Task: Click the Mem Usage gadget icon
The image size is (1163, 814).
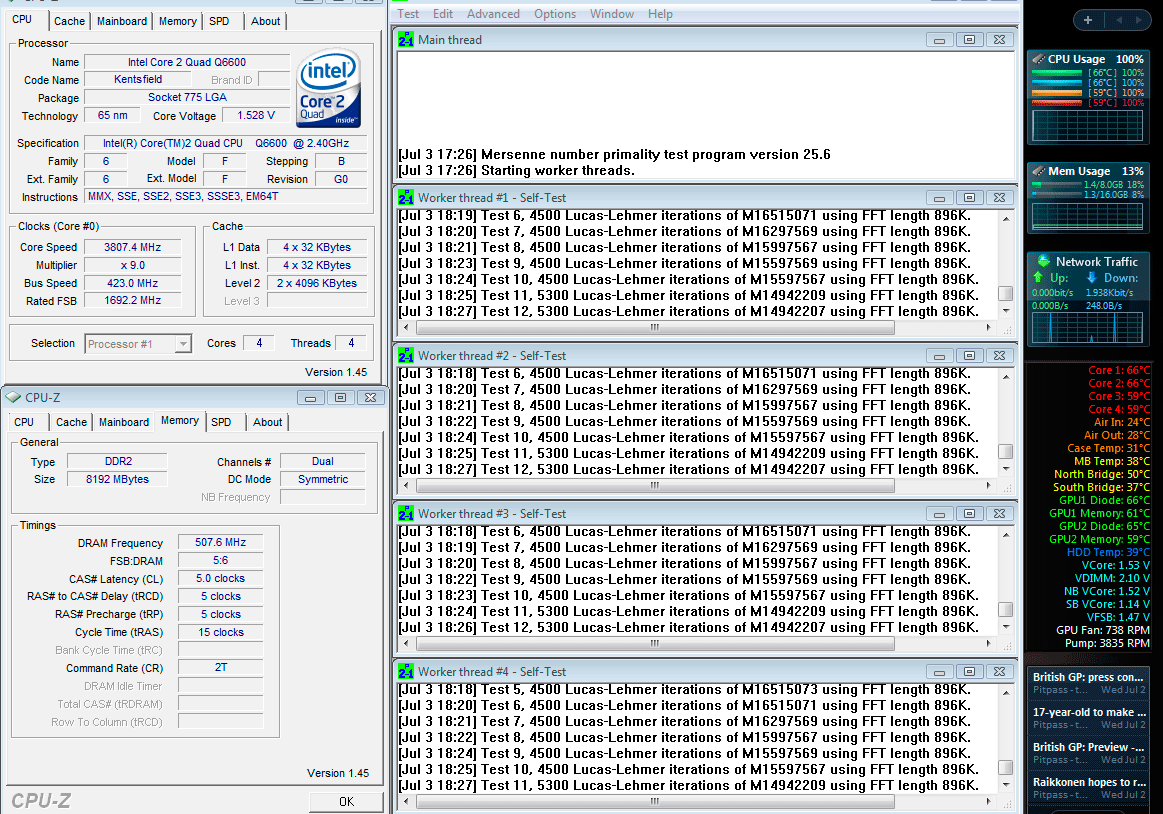Action: 1039,171
